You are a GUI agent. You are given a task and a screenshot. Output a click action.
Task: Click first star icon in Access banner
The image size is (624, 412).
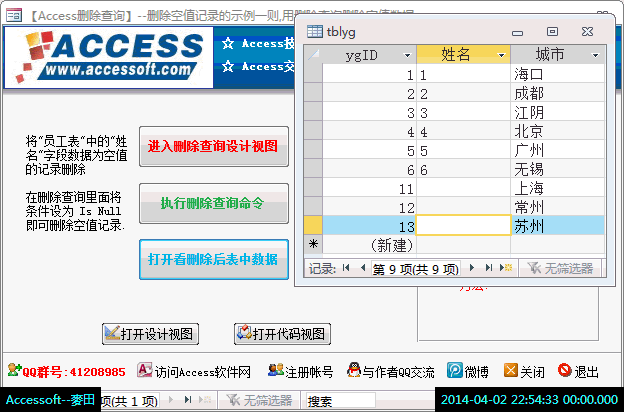pyautogui.click(x=228, y=43)
